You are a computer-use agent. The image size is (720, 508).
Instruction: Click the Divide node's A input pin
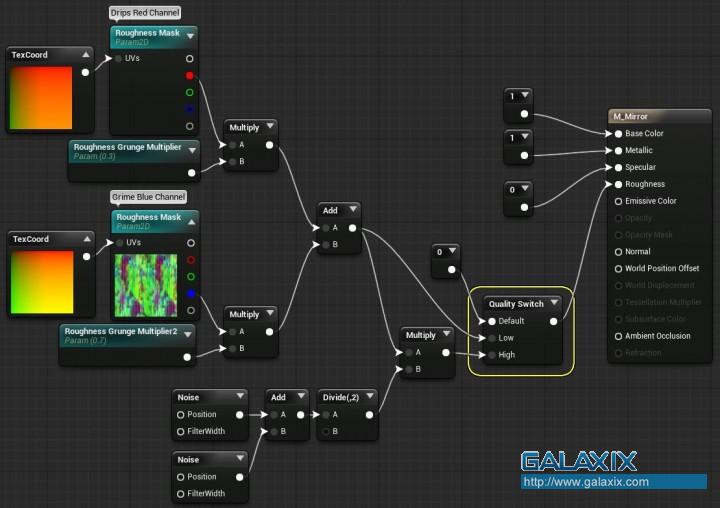click(324, 414)
